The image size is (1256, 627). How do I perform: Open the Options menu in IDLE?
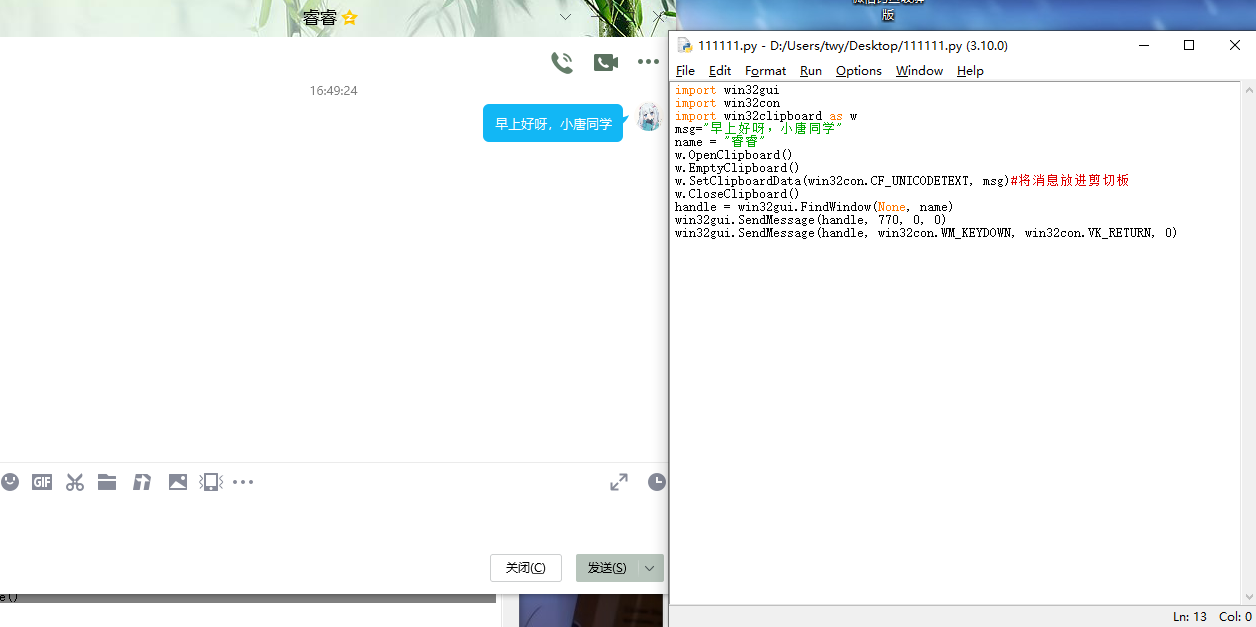coord(858,71)
